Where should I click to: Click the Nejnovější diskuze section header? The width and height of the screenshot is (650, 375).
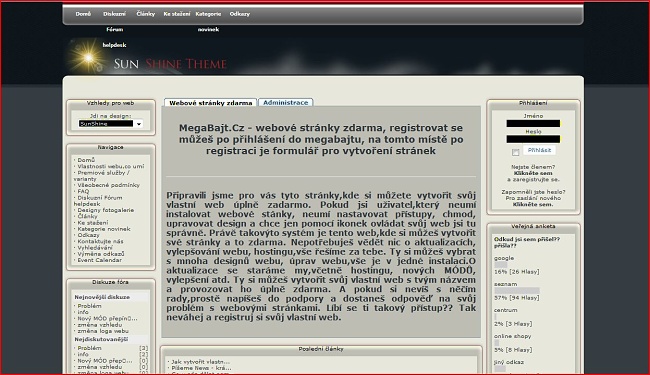coord(102,297)
